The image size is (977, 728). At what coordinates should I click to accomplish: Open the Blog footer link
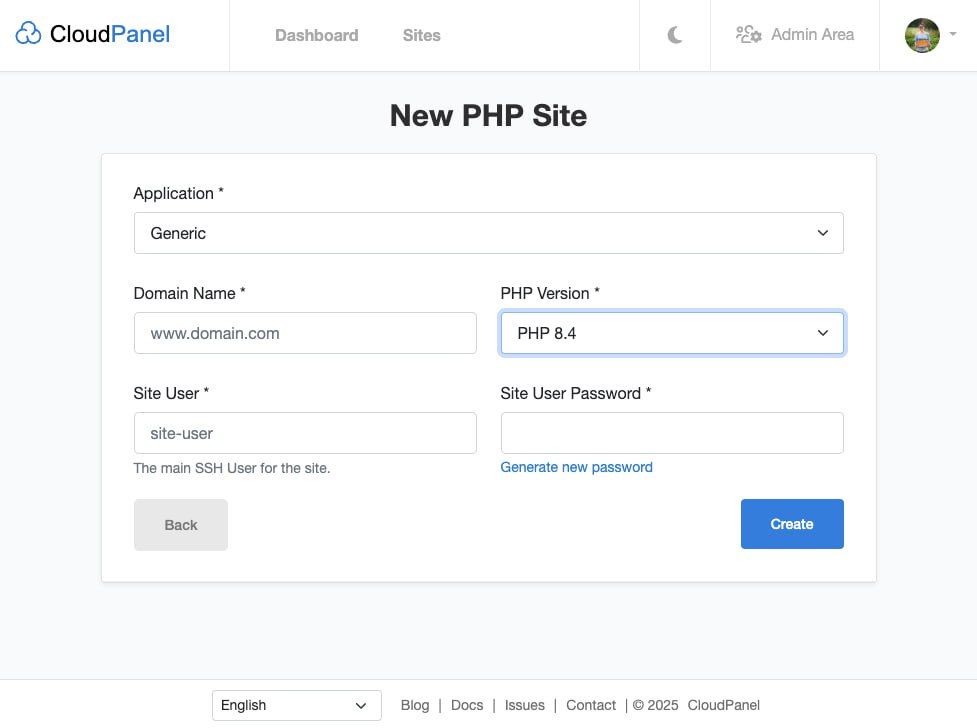pos(414,705)
